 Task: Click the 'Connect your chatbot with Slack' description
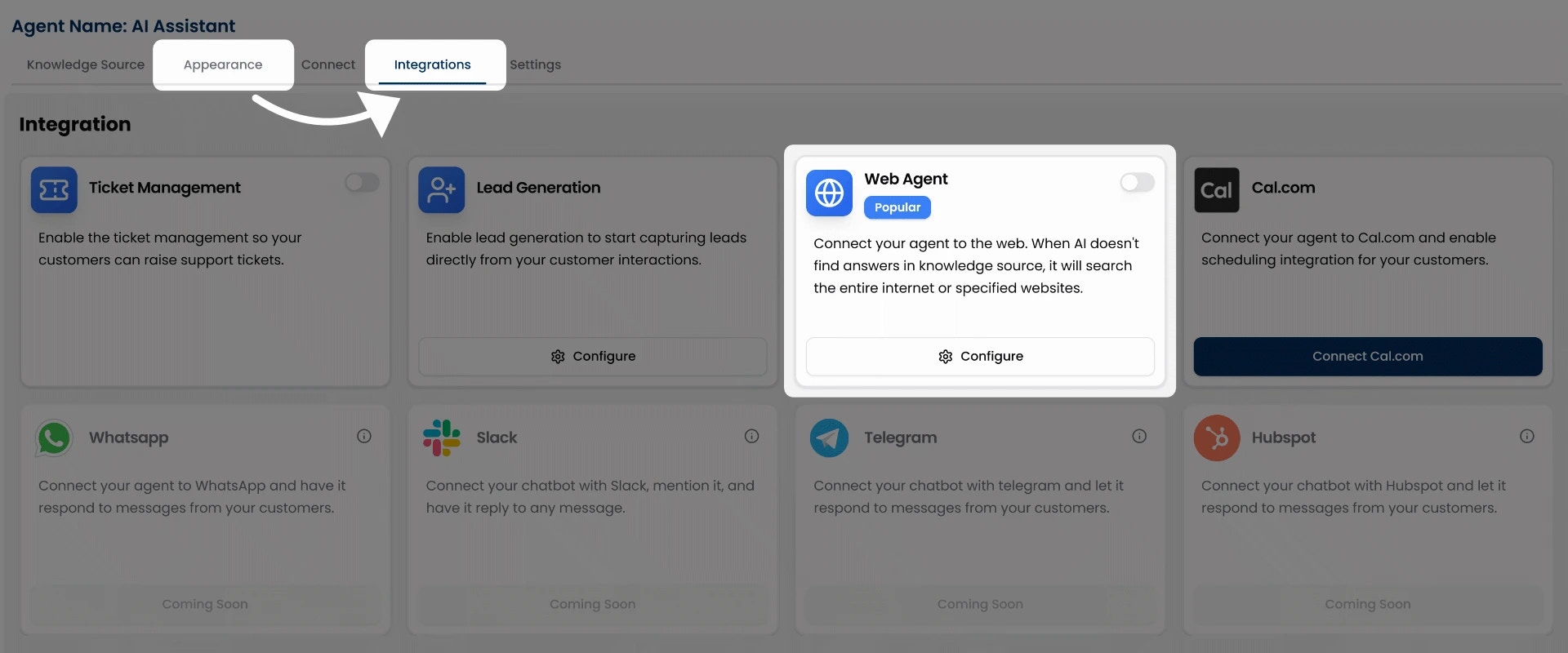click(590, 497)
